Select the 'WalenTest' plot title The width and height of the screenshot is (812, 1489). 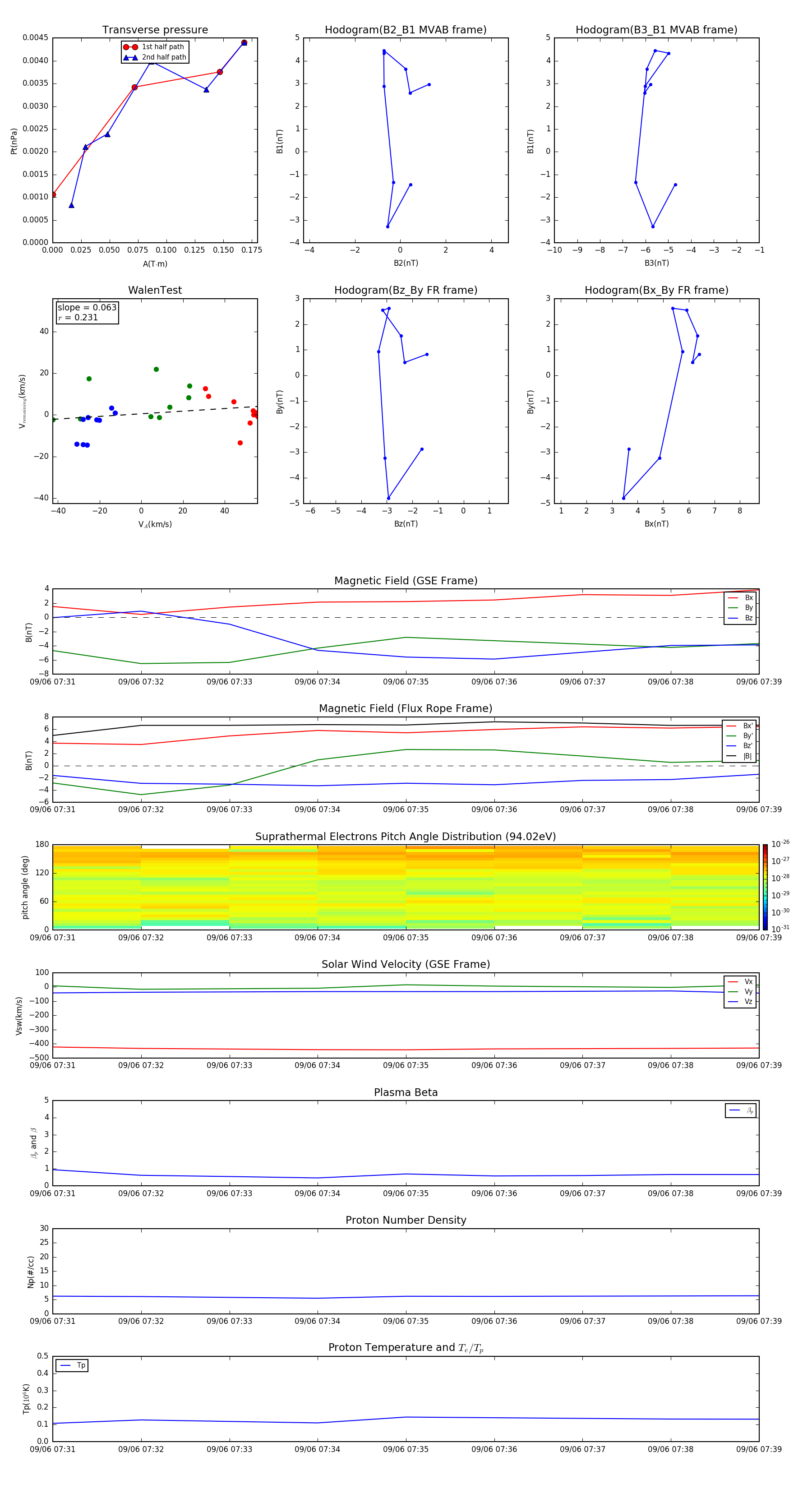[x=155, y=290]
